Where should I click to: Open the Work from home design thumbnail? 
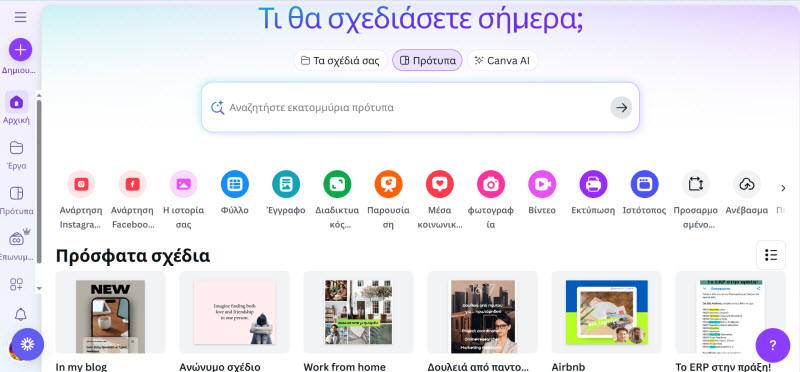(358, 312)
